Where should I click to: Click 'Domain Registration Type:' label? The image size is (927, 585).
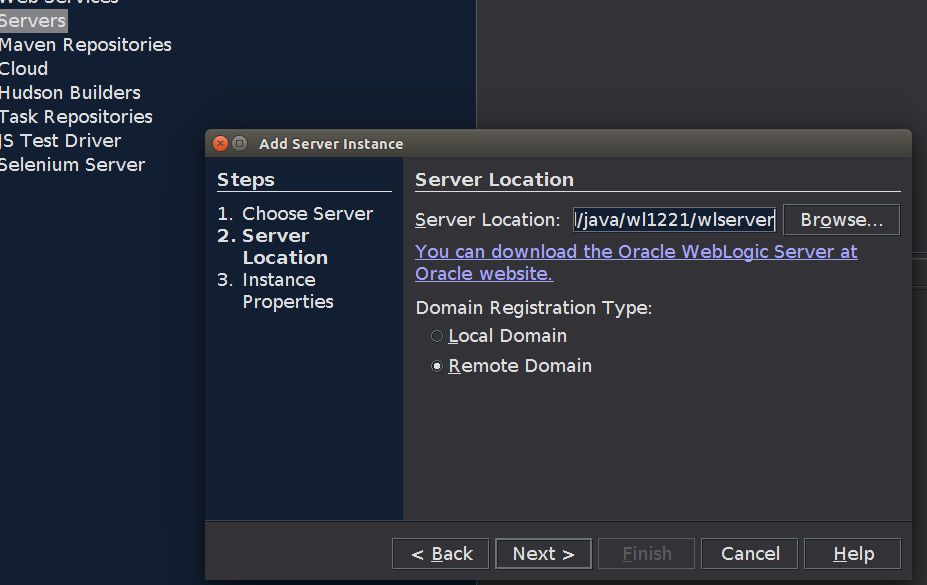click(x=534, y=308)
